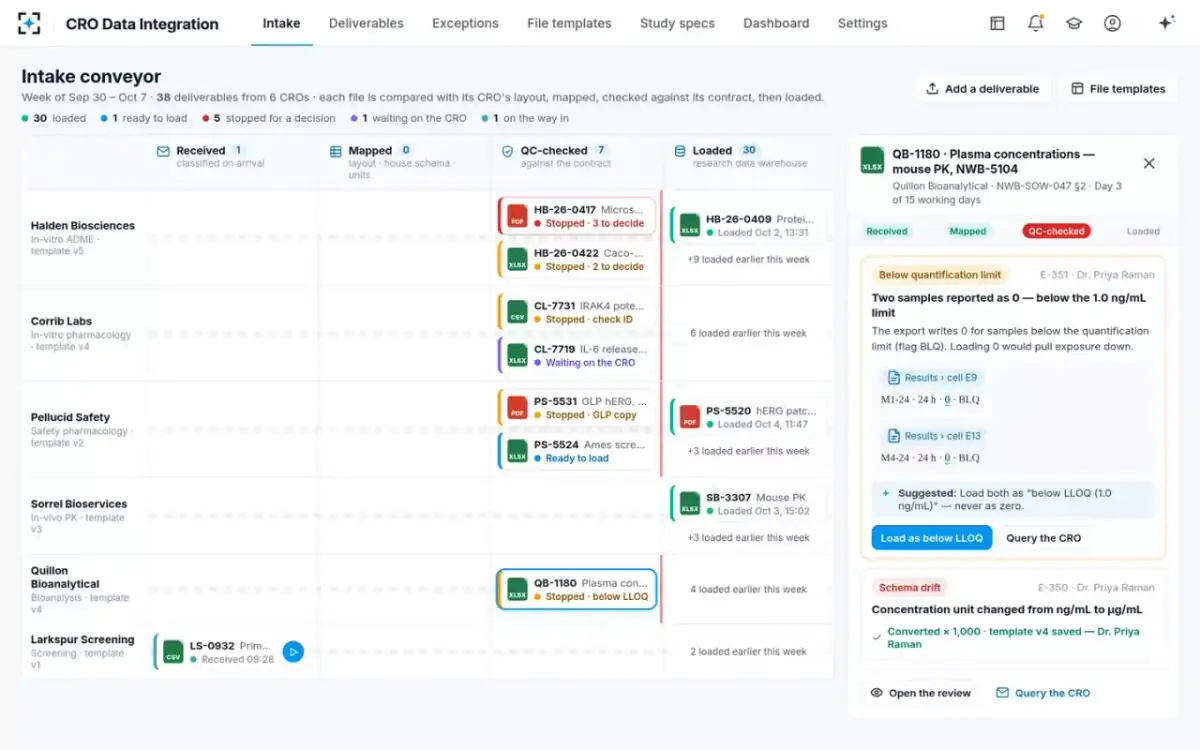The height and width of the screenshot is (750, 1200).
Task: Switch to the Intake tab
Action: [x=281, y=23]
